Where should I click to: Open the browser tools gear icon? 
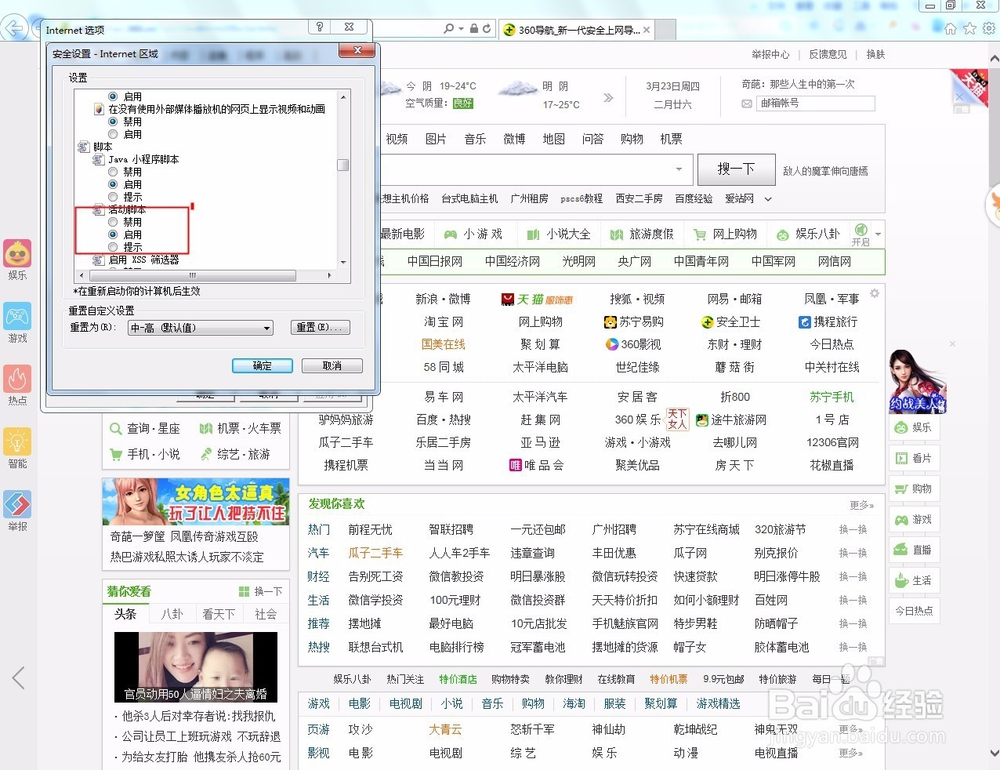[989, 29]
